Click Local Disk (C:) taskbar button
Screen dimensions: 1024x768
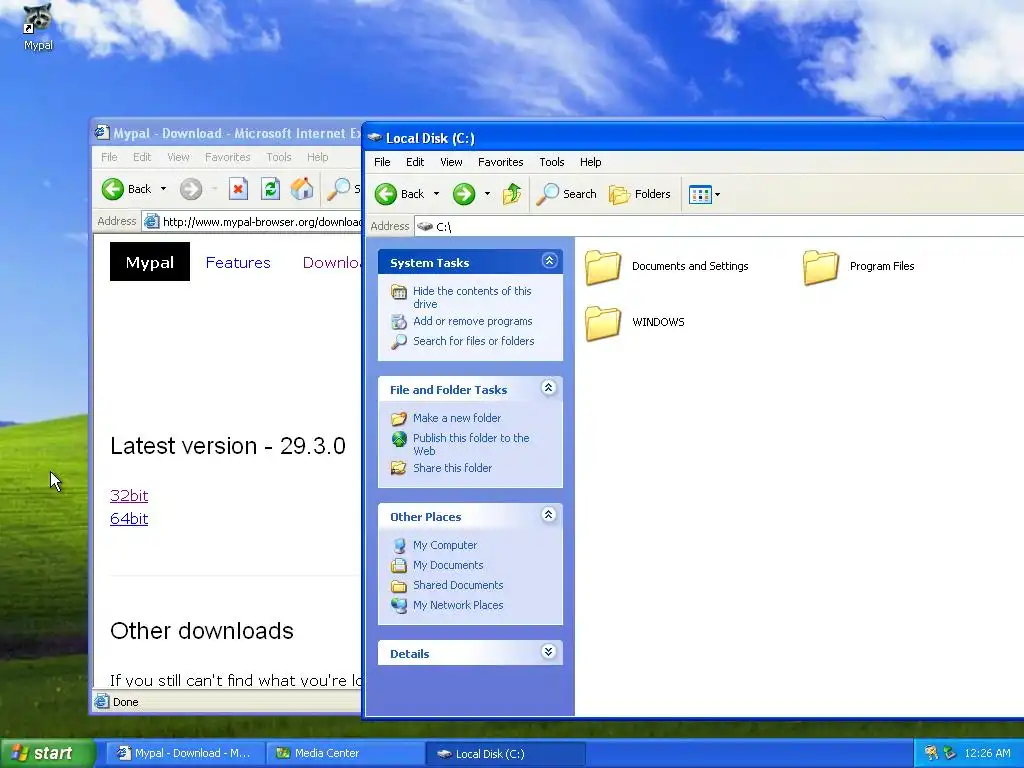pos(505,753)
